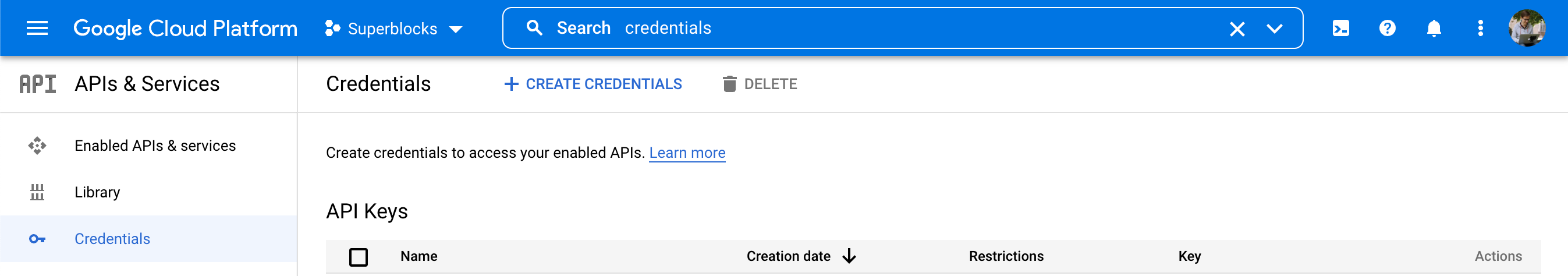1568x276 pixels.
Task: Click the Credentials key icon in sidebar
Action: [x=37, y=239]
